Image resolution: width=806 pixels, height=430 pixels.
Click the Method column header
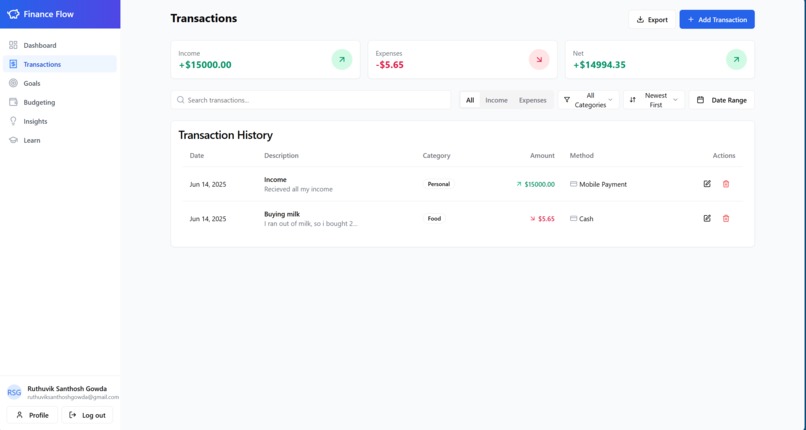pyautogui.click(x=581, y=156)
